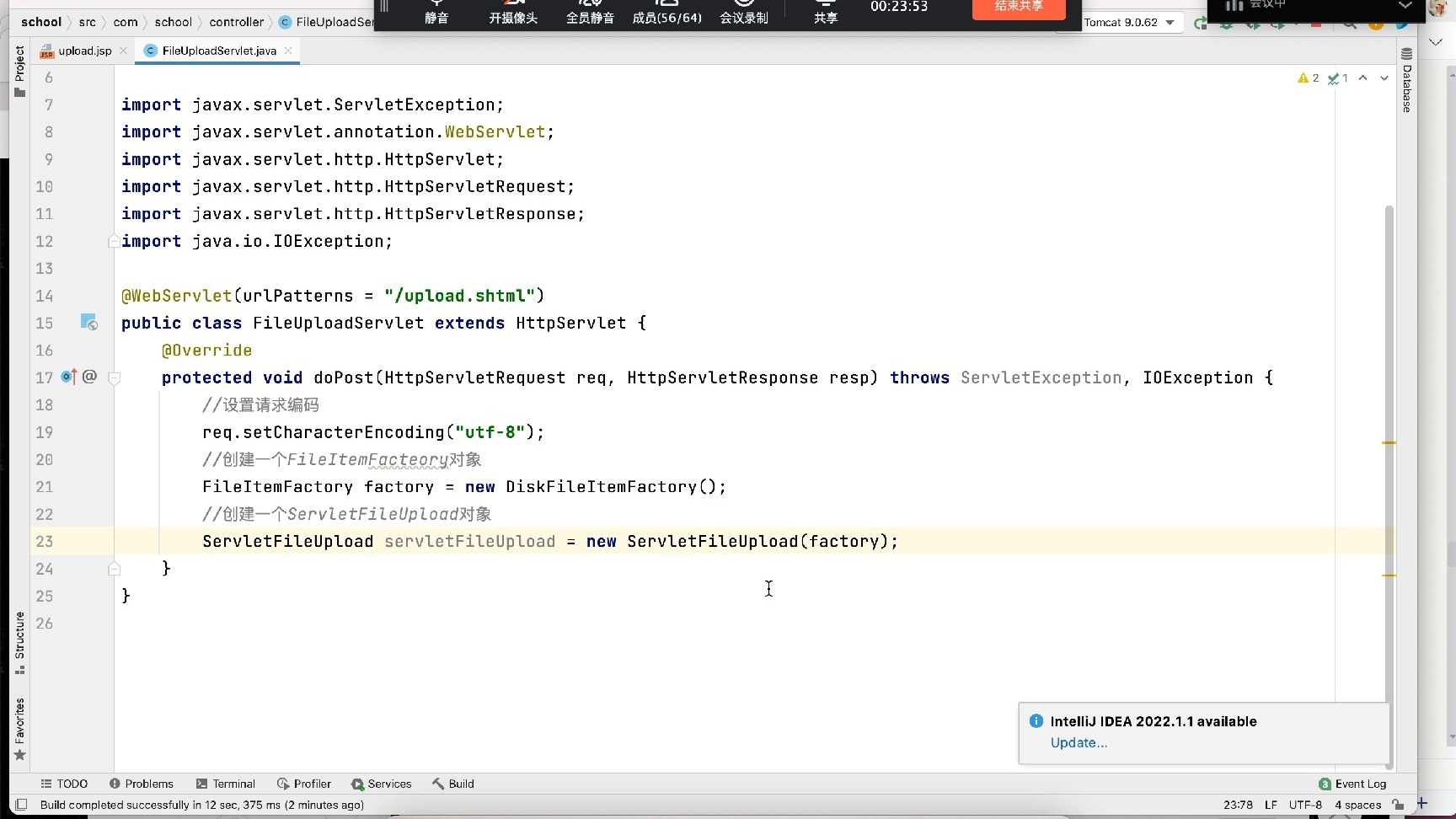
Task: Expand the in-meeting (会议中) status chevron
Action: click(1405, 6)
